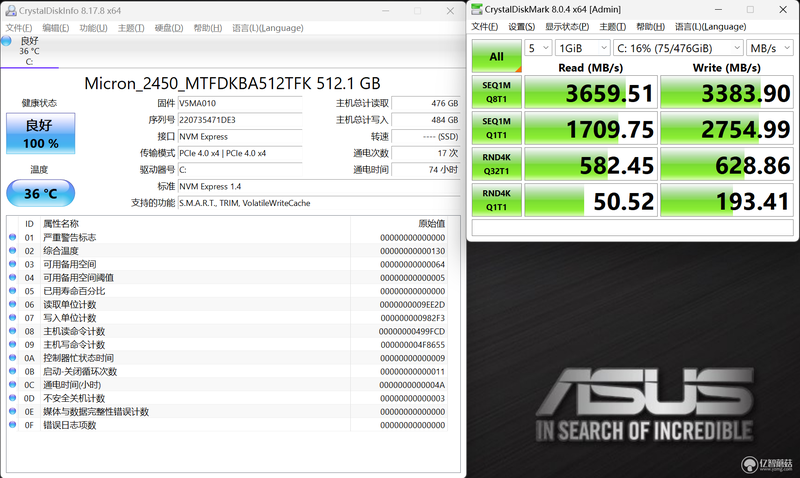This screenshot has height=478, width=800.
Task: Open the 功能(U) menu in CrystalDiskInfo
Action: point(93,28)
